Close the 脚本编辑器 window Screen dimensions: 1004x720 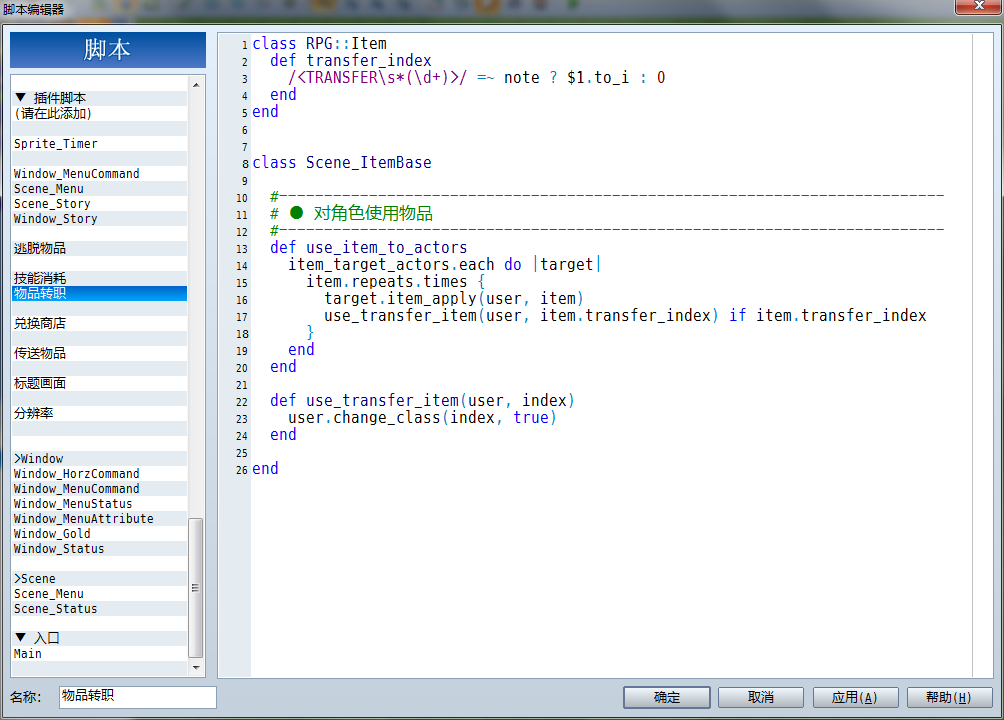tap(978, 6)
